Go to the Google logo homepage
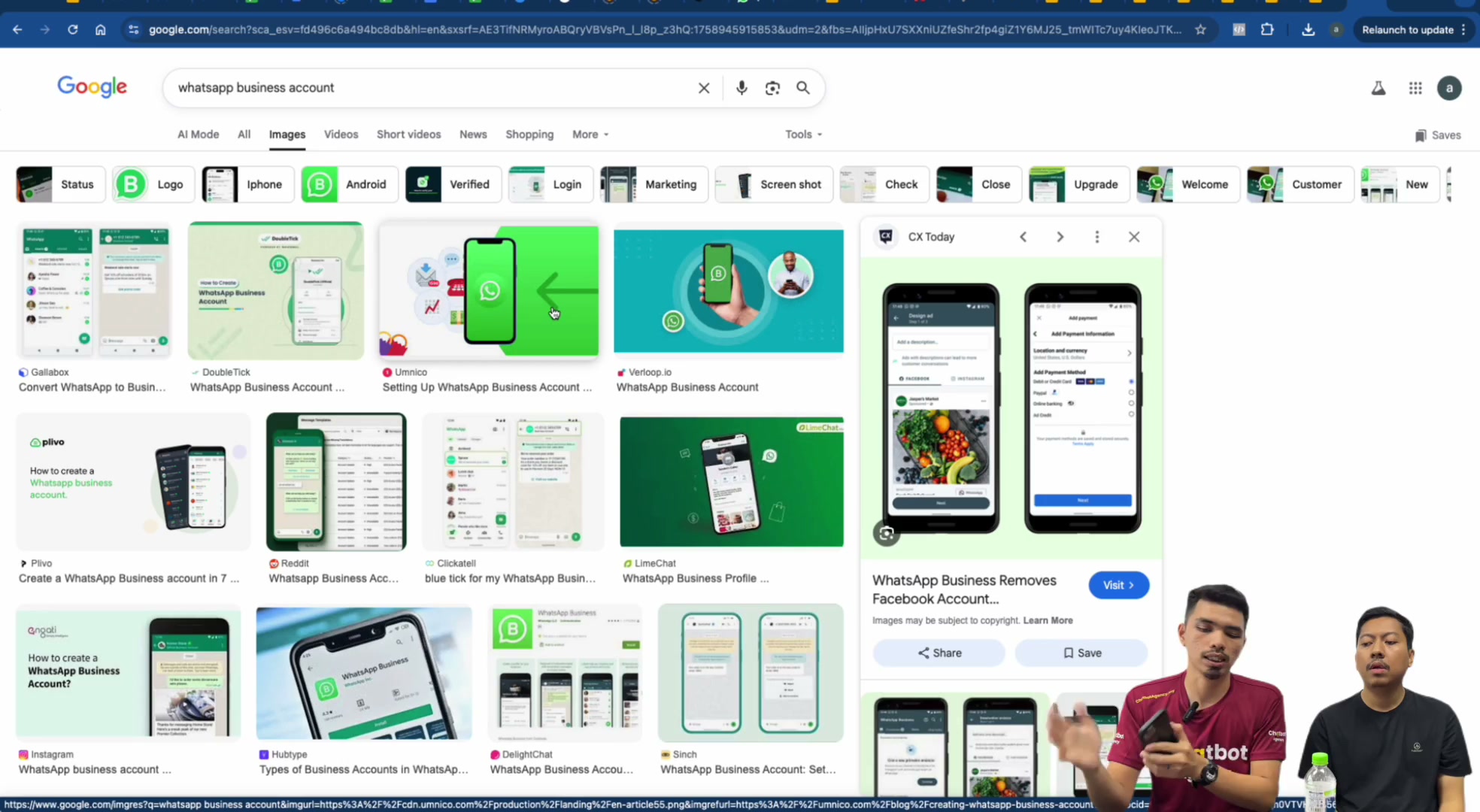 tap(92, 87)
